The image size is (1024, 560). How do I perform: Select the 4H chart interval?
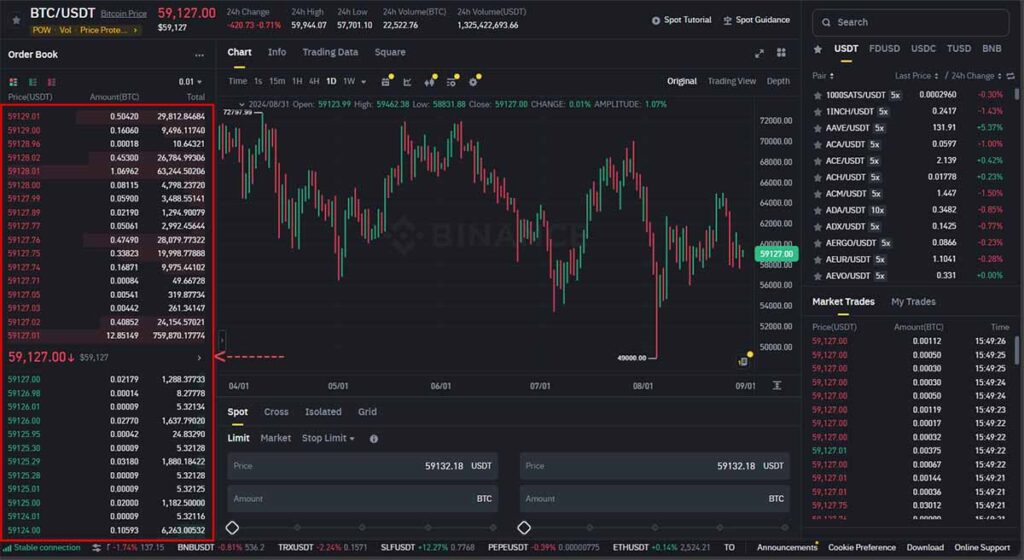pos(314,82)
